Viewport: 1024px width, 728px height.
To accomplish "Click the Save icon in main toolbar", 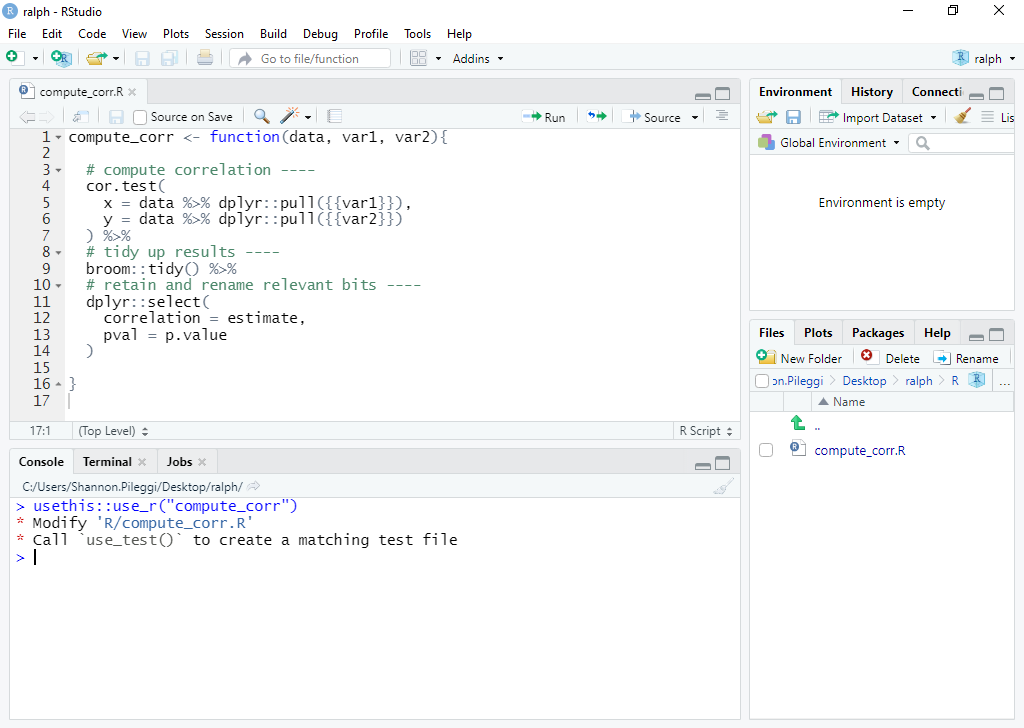I will click(x=142, y=58).
